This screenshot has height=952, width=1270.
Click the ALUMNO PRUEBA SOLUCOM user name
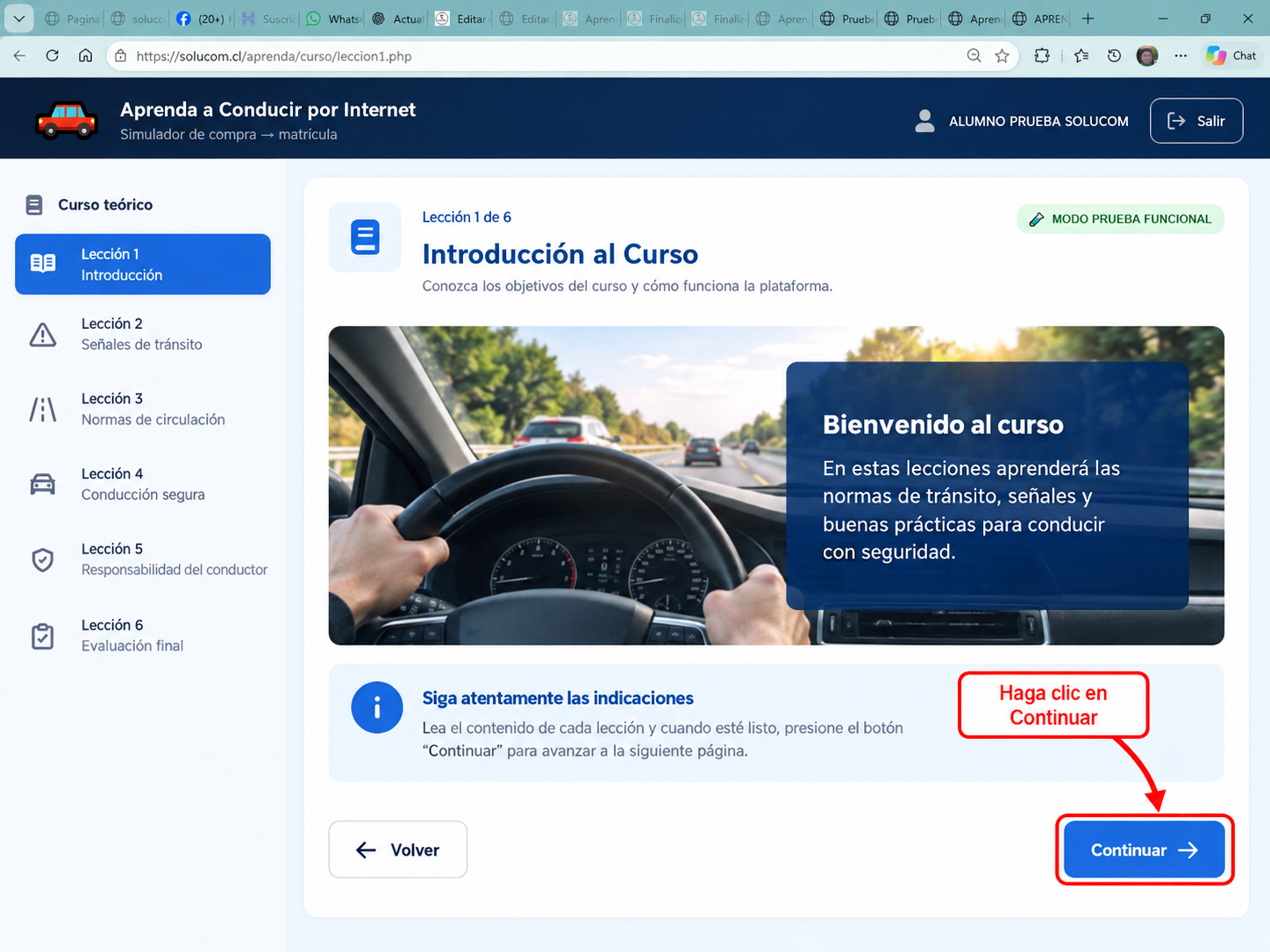coord(1038,121)
